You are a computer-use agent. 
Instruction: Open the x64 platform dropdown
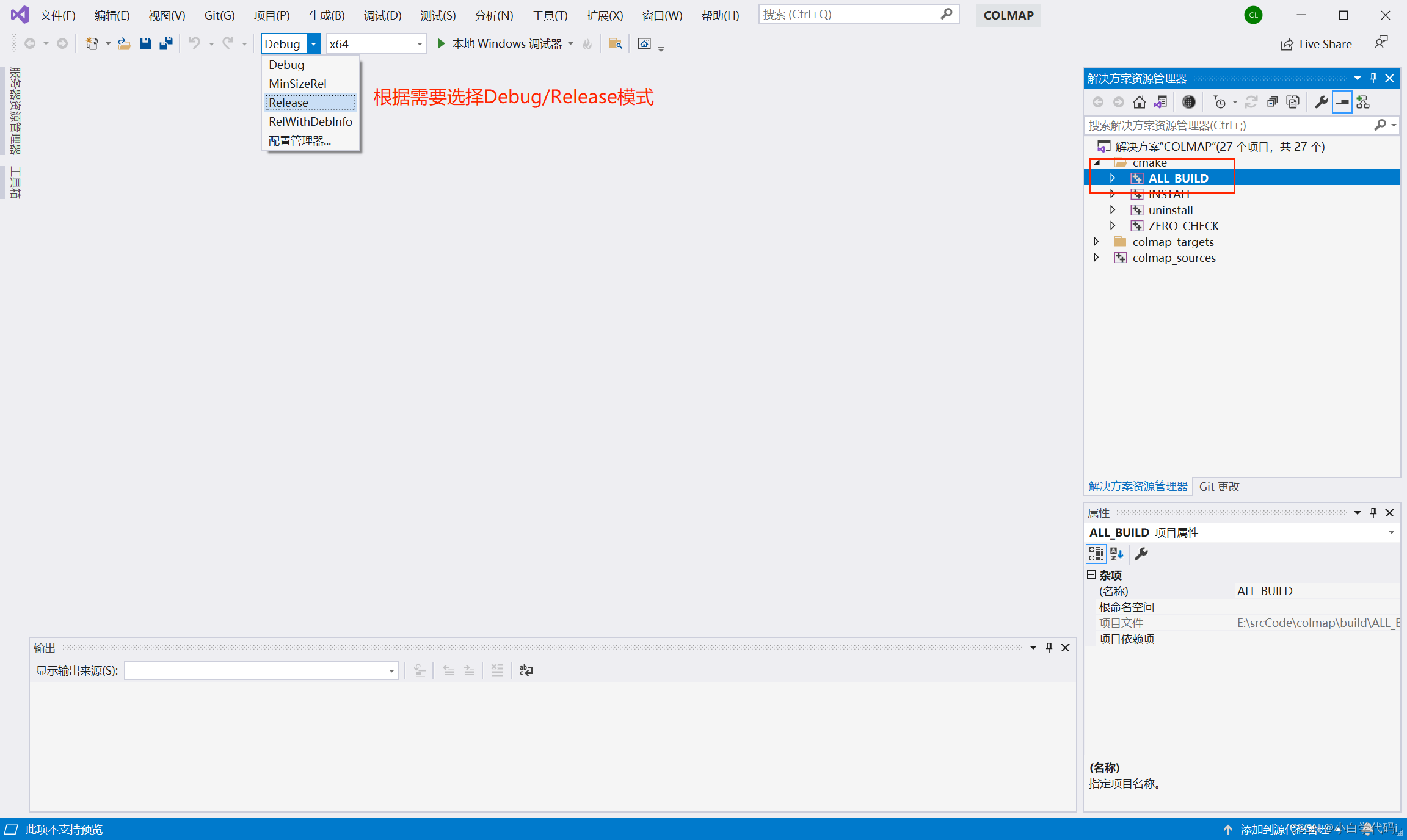coord(419,44)
